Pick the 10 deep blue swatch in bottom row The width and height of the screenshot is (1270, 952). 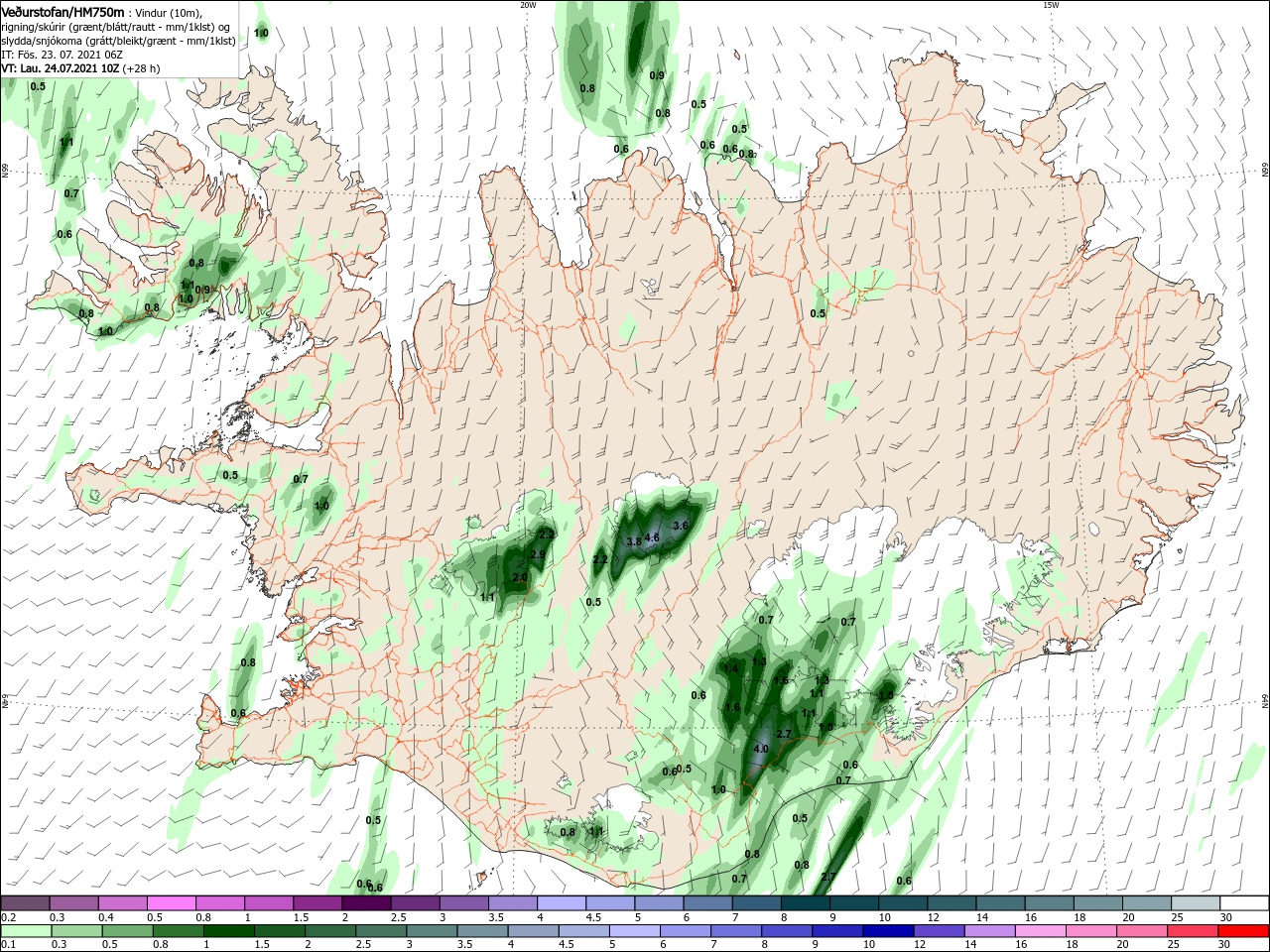[x=888, y=931]
